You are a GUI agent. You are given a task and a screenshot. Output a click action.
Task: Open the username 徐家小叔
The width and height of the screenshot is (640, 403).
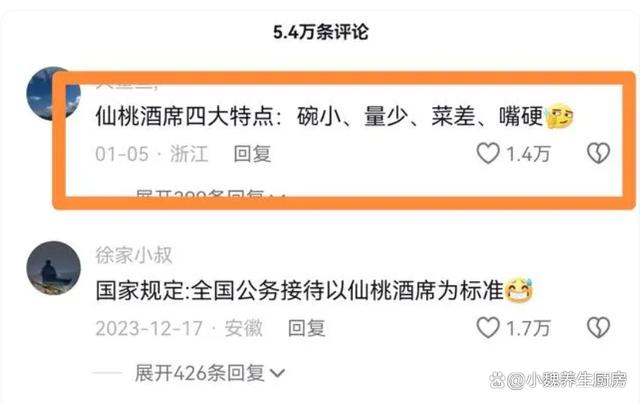point(134,255)
